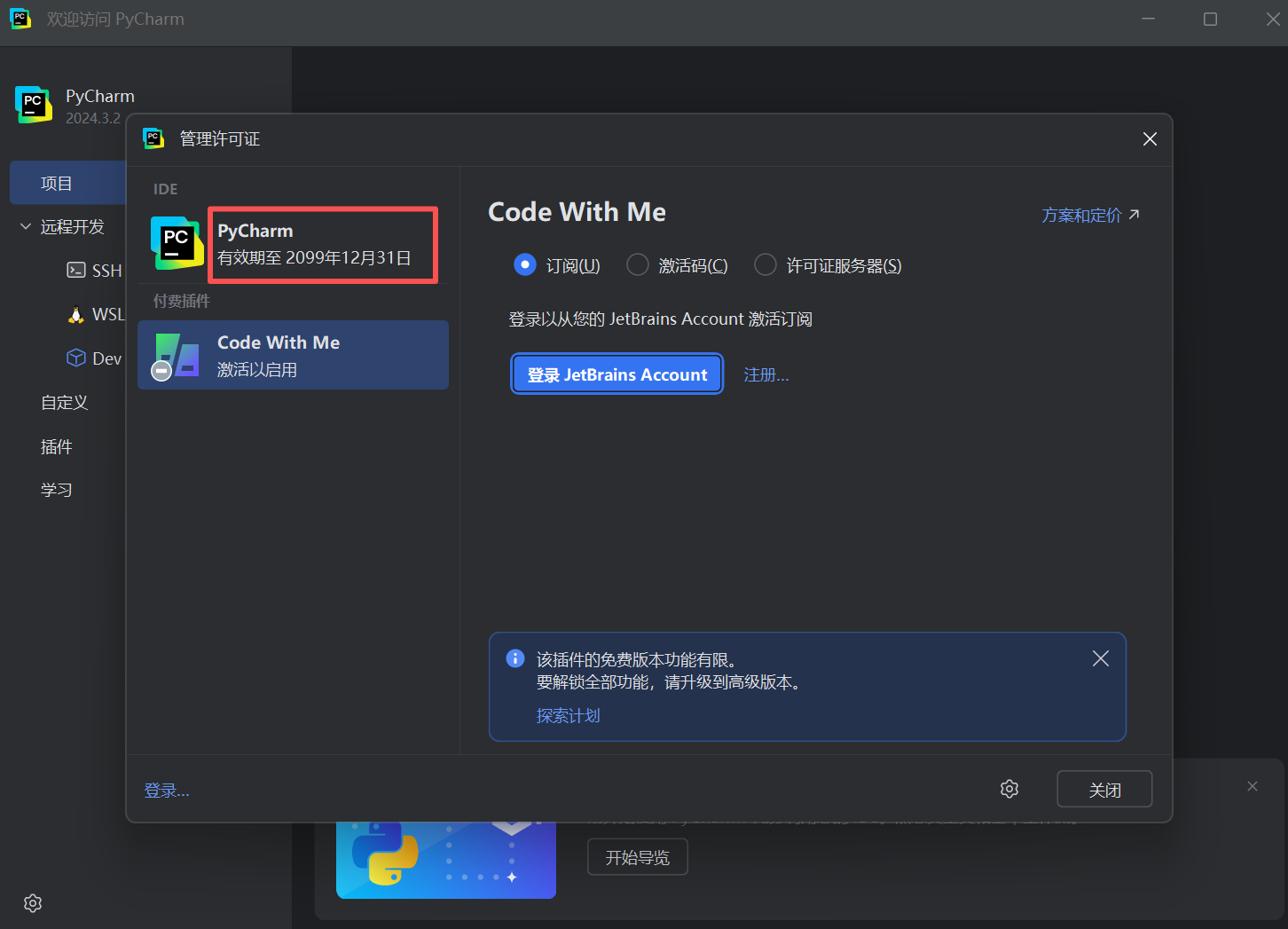Open the 探索计划 explore plans link
This screenshot has height=929, width=1288.
569,715
